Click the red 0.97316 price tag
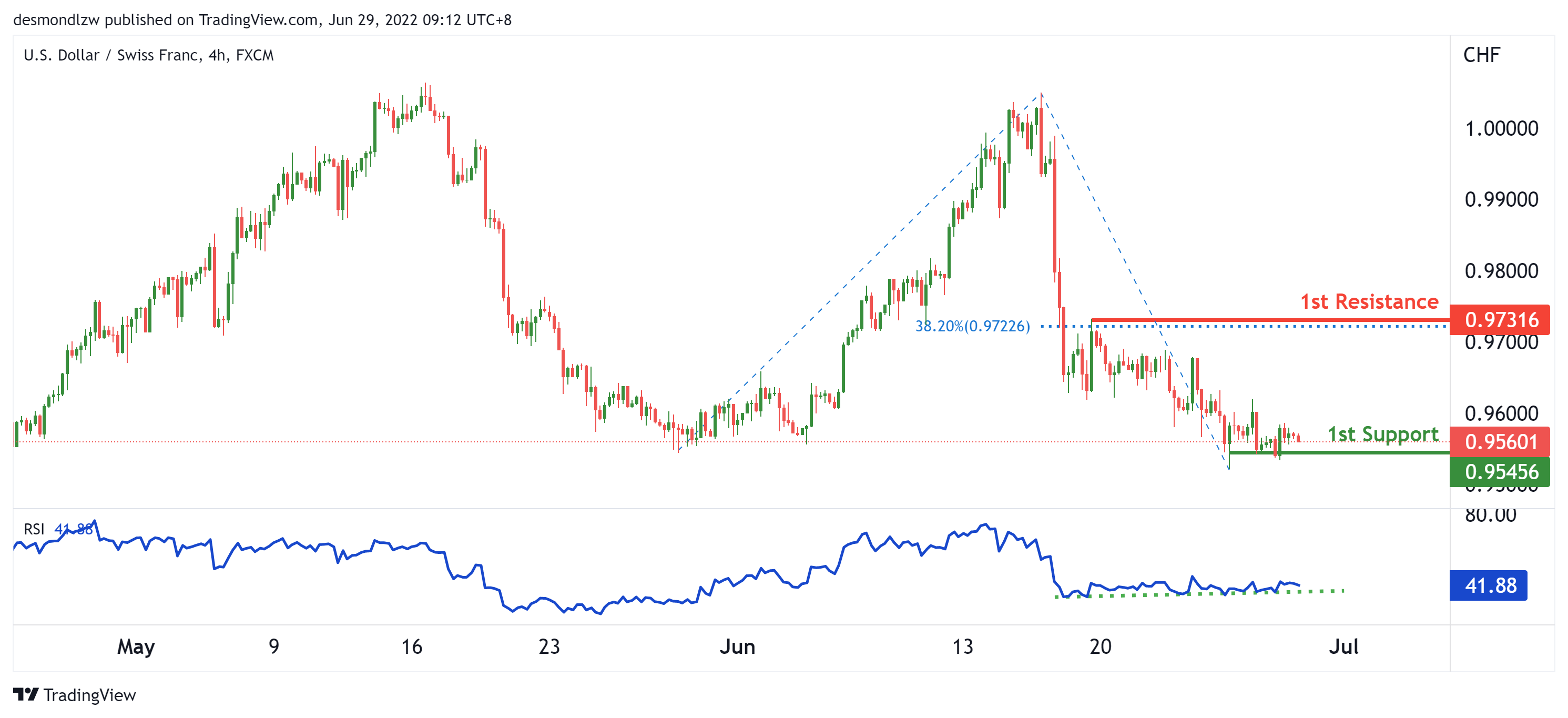 (x=1500, y=320)
